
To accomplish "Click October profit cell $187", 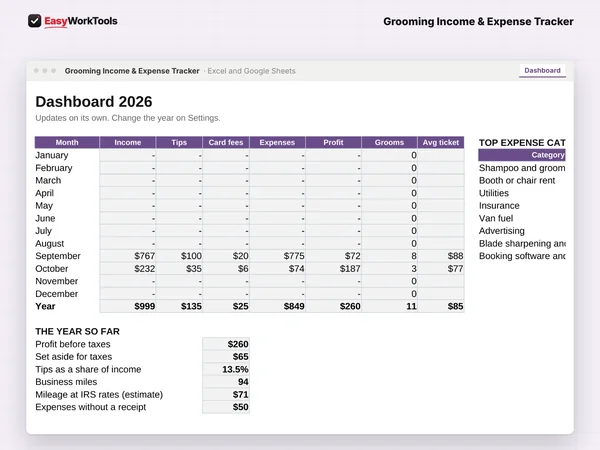I will pos(333,269).
